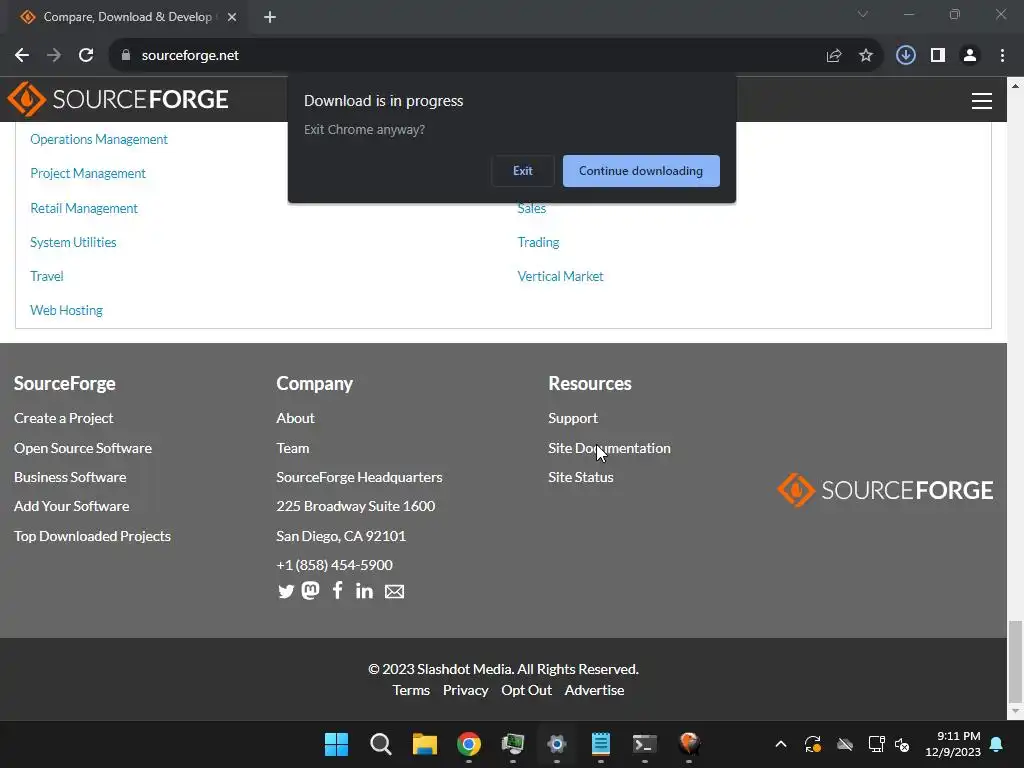Open Web Hosting category
The height and width of the screenshot is (768, 1024).
pos(66,310)
